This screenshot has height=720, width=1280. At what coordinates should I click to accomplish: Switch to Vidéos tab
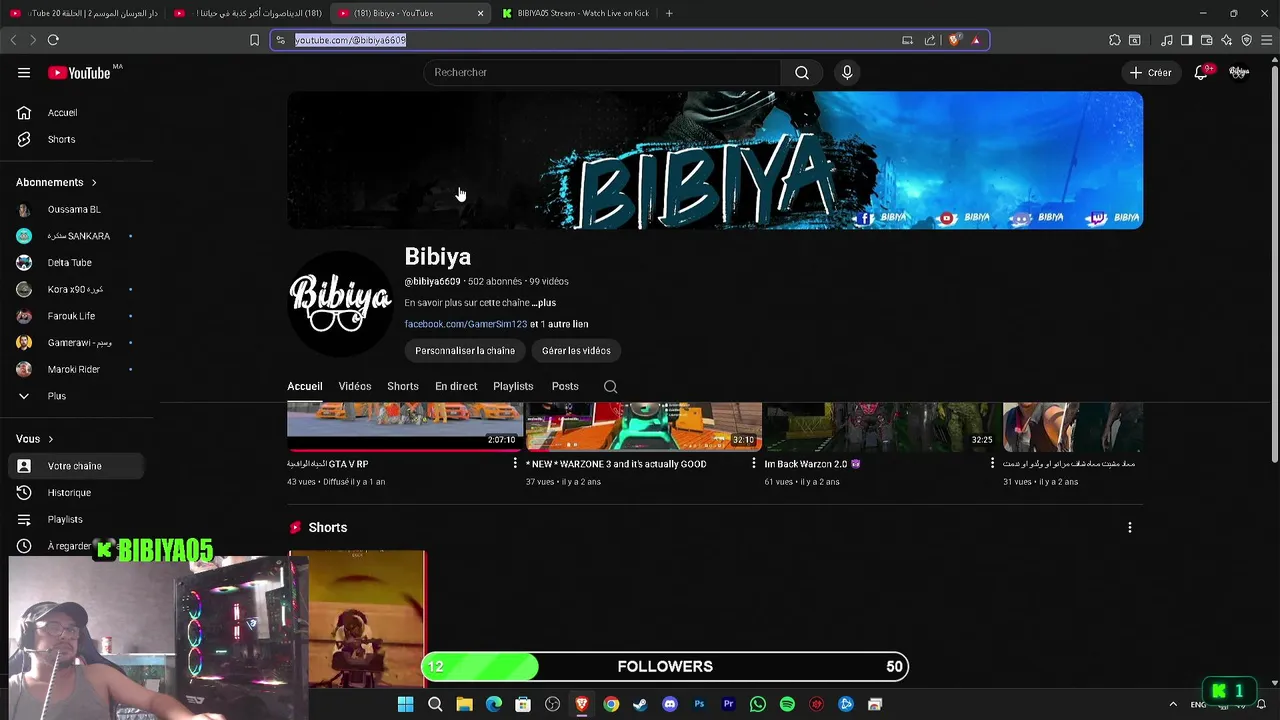(x=354, y=386)
